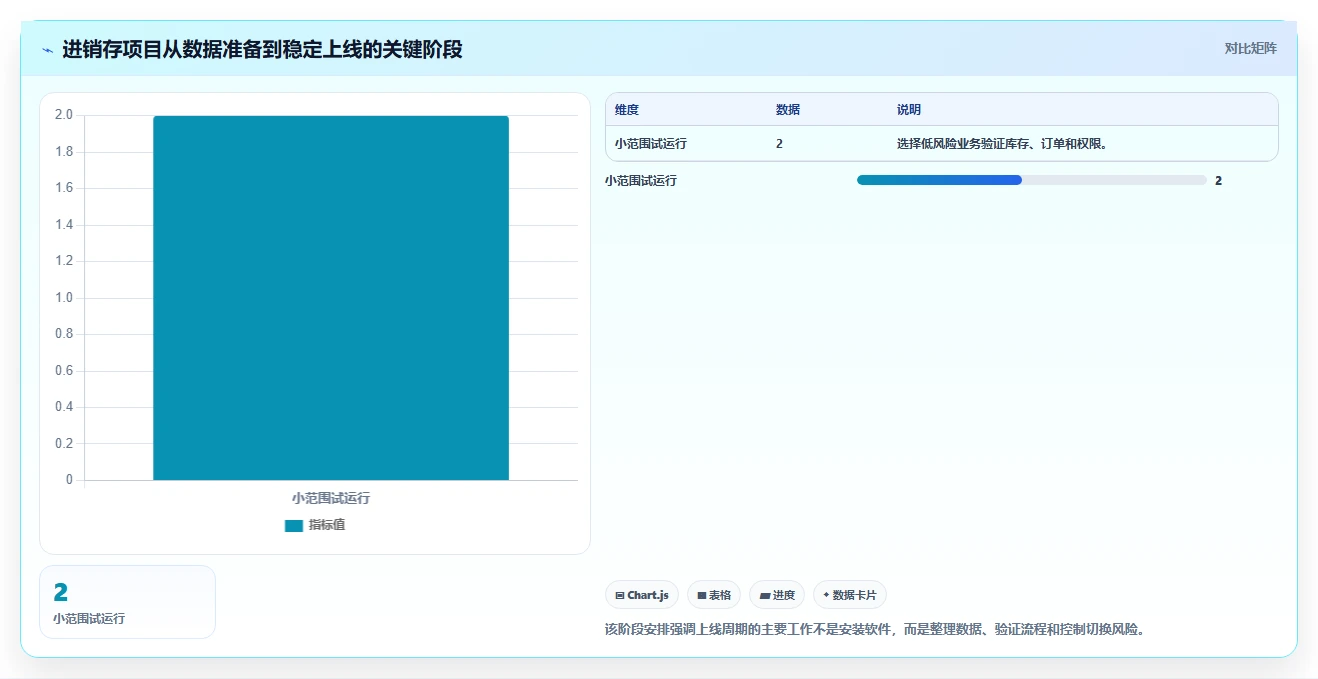Click the 维度 column header
Image resolution: width=1318 pixels, height=679 pixels.
(x=627, y=110)
